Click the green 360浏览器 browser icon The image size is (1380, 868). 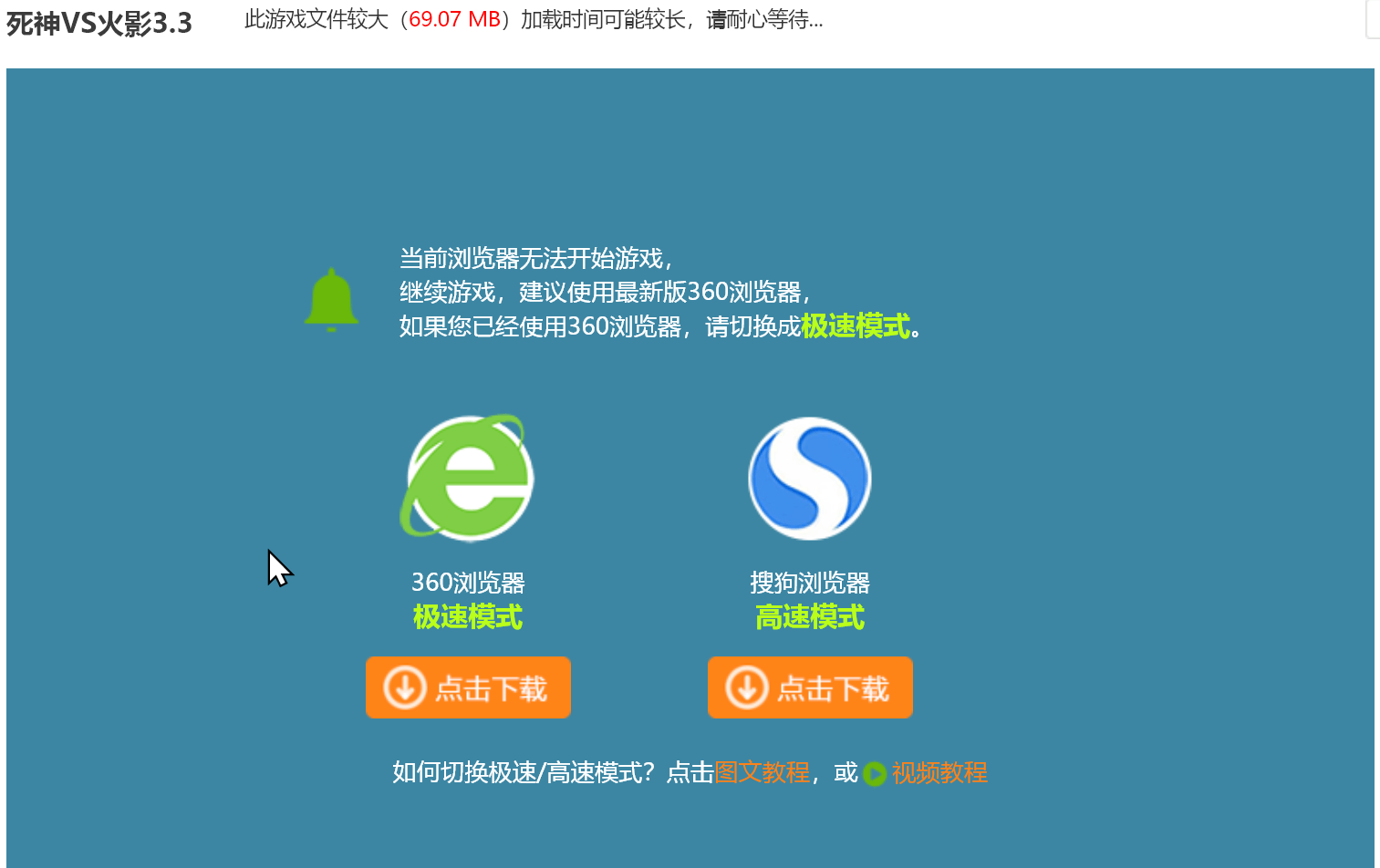click(x=467, y=478)
